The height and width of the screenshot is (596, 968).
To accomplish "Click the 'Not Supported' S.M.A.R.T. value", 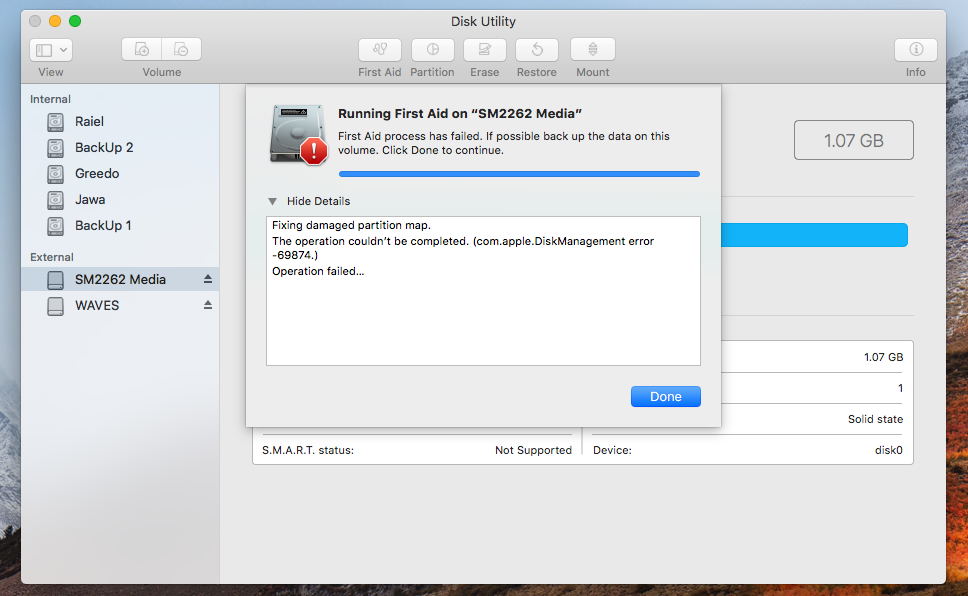I will [533, 450].
